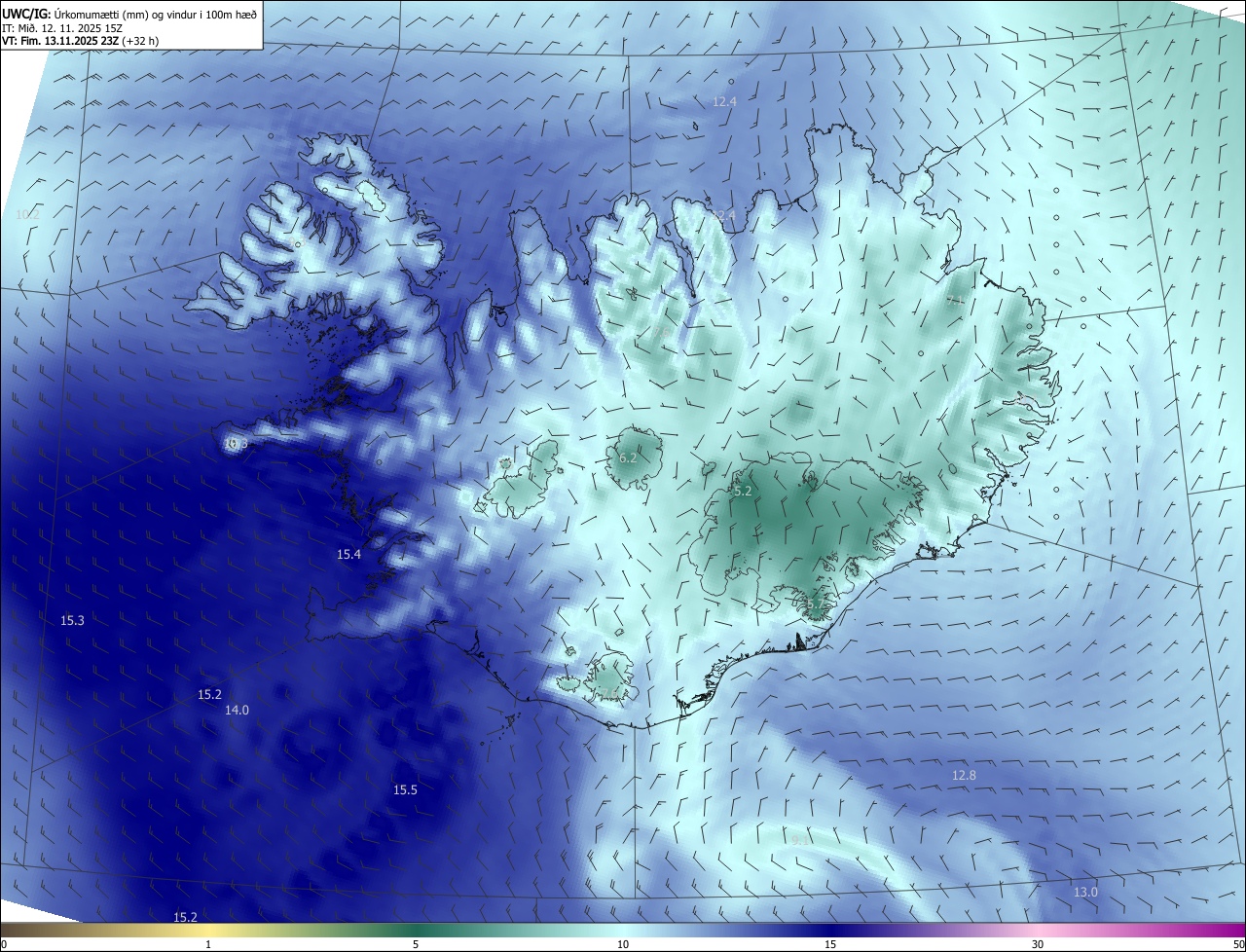Click the valid time "VT: Fim. 13.11.2025 23Z (+32 h)"

tap(79, 42)
